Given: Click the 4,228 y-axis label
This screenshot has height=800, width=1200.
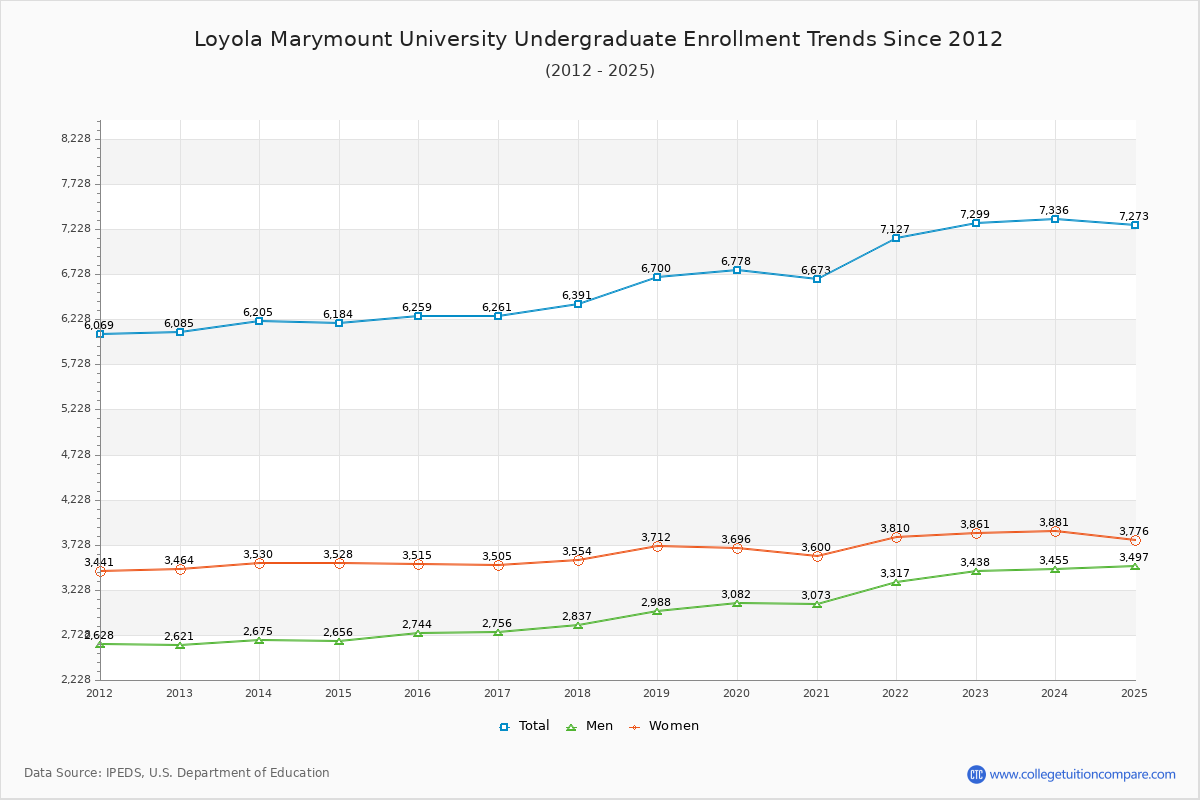Looking at the screenshot, I should click(76, 499).
